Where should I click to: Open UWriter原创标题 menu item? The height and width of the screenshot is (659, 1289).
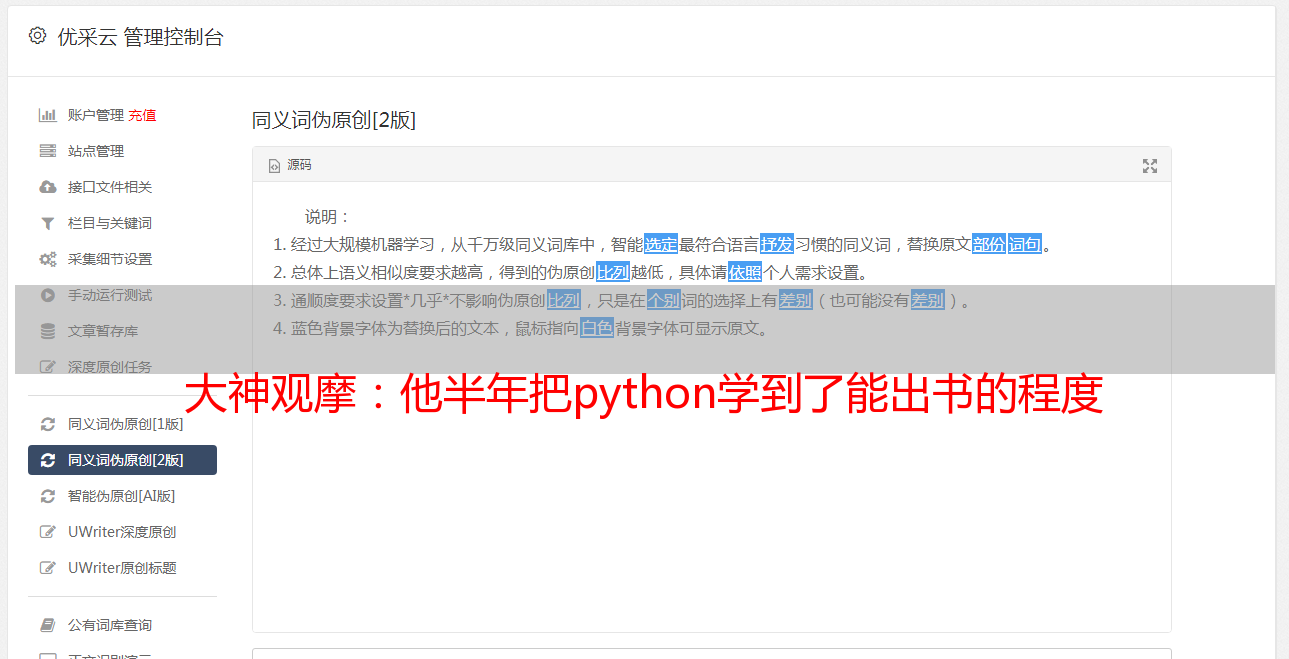pyautogui.click(x=122, y=568)
